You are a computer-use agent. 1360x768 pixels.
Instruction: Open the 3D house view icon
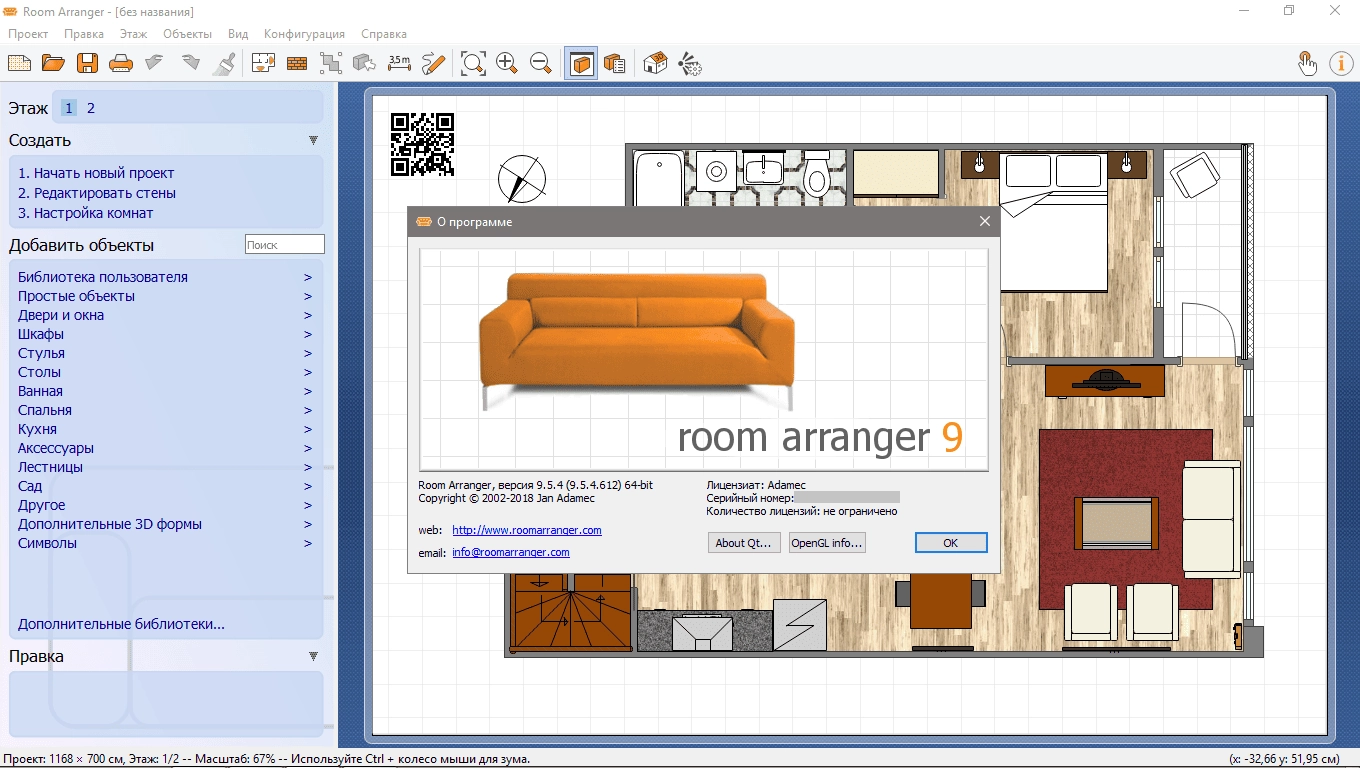coord(655,63)
